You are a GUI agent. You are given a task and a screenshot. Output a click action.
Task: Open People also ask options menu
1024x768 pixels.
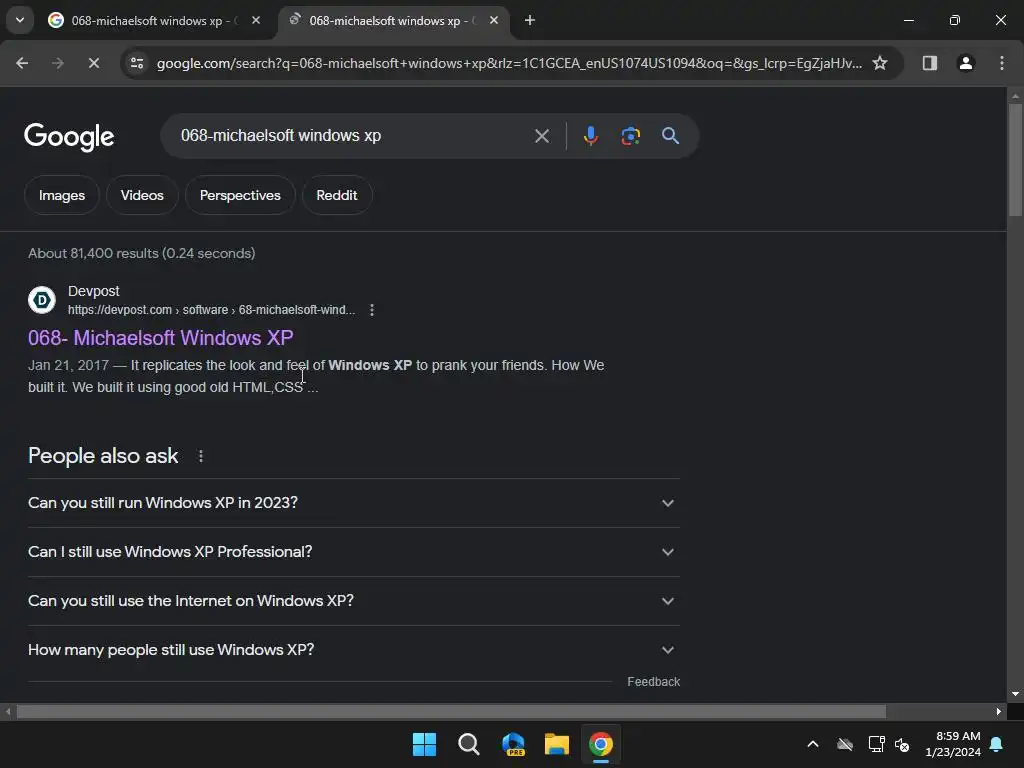(201, 456)
